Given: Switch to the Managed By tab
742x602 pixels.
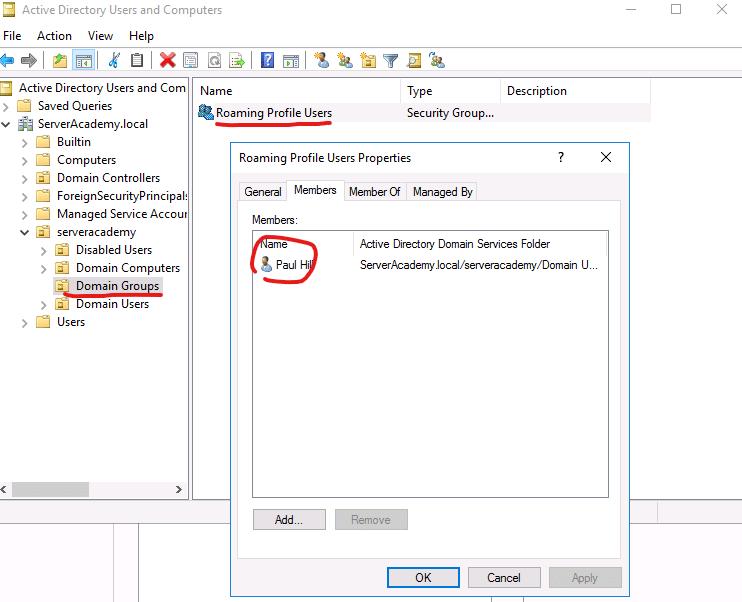Looking at the screenshot, I should (442, 191).
